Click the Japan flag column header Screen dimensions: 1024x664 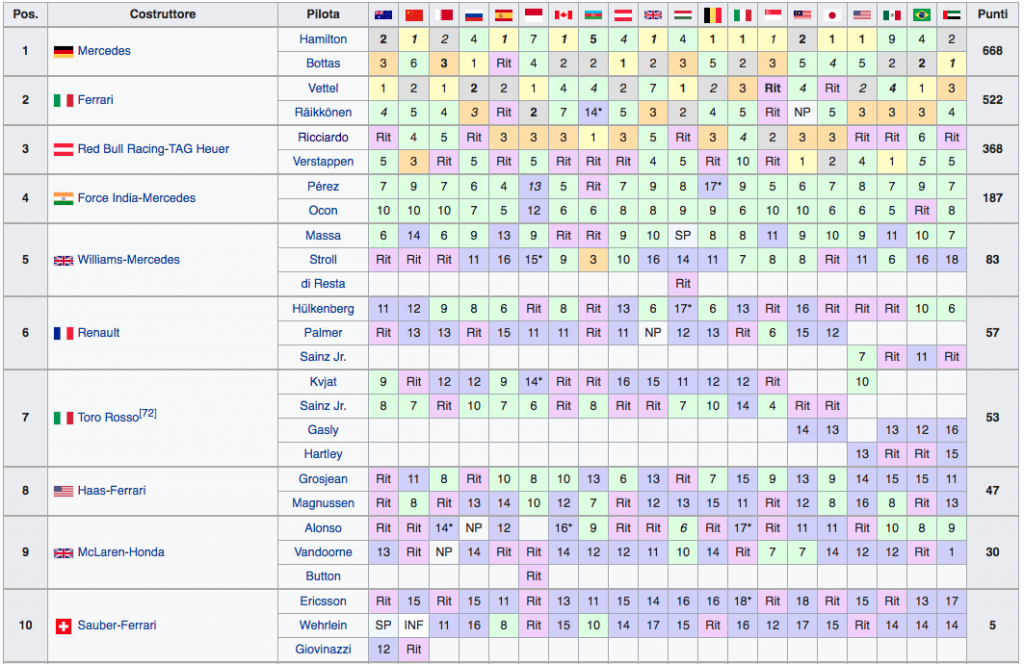point(832,14)
